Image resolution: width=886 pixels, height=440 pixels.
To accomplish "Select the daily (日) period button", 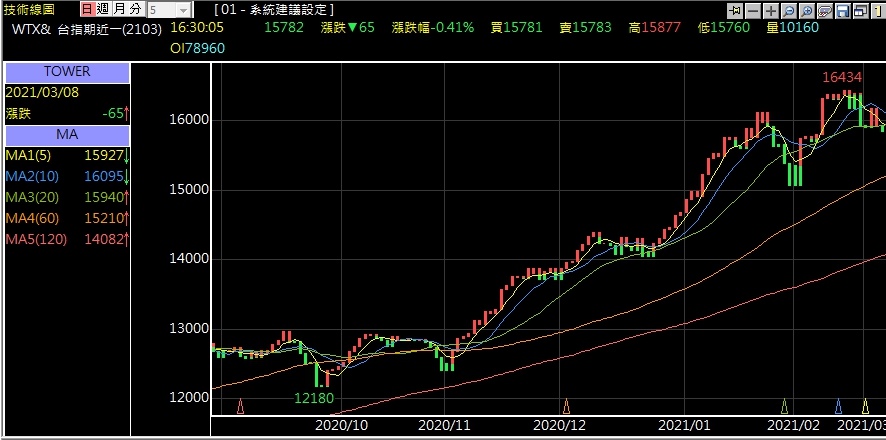I will pyautogui.click(x=87, y=9).
